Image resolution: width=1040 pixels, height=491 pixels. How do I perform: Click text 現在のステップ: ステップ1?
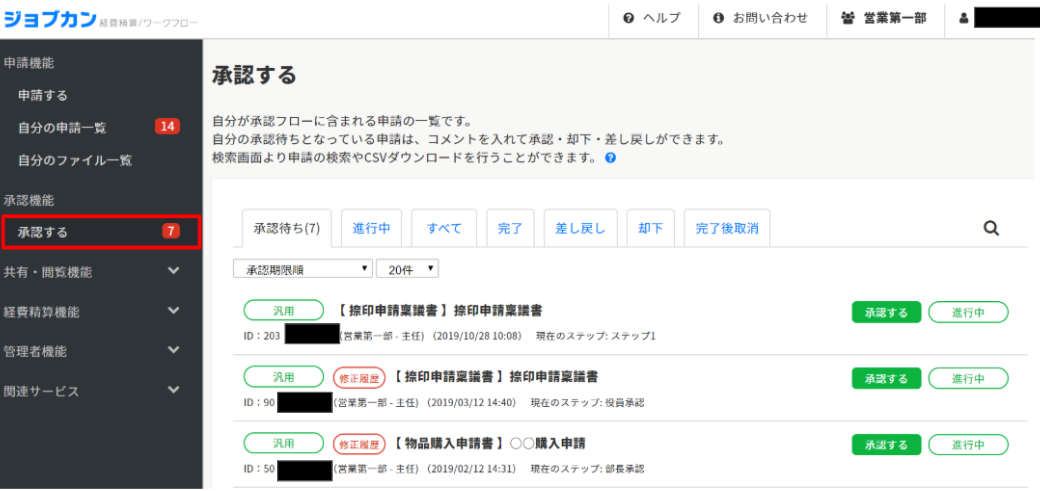coord(596,336)
